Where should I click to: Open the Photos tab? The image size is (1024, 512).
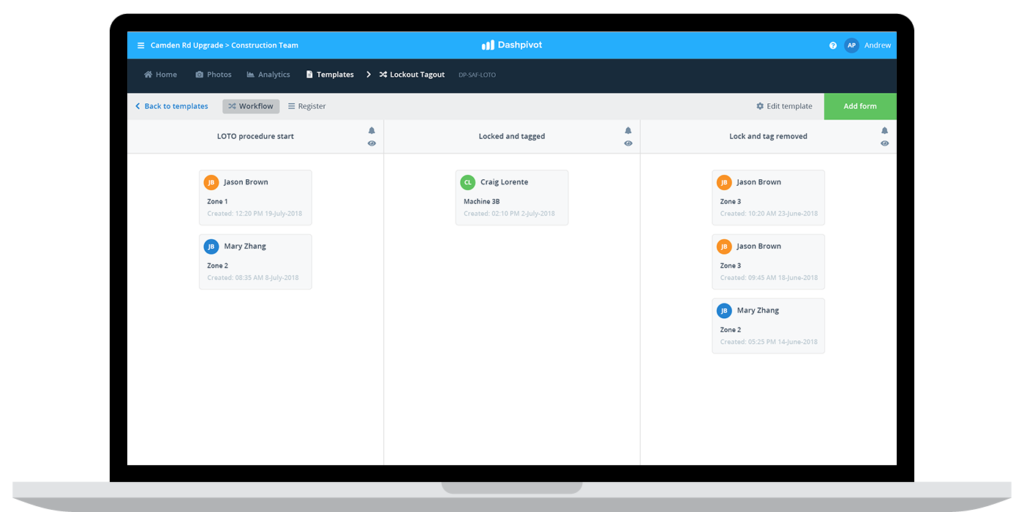(x=213, y=75)
